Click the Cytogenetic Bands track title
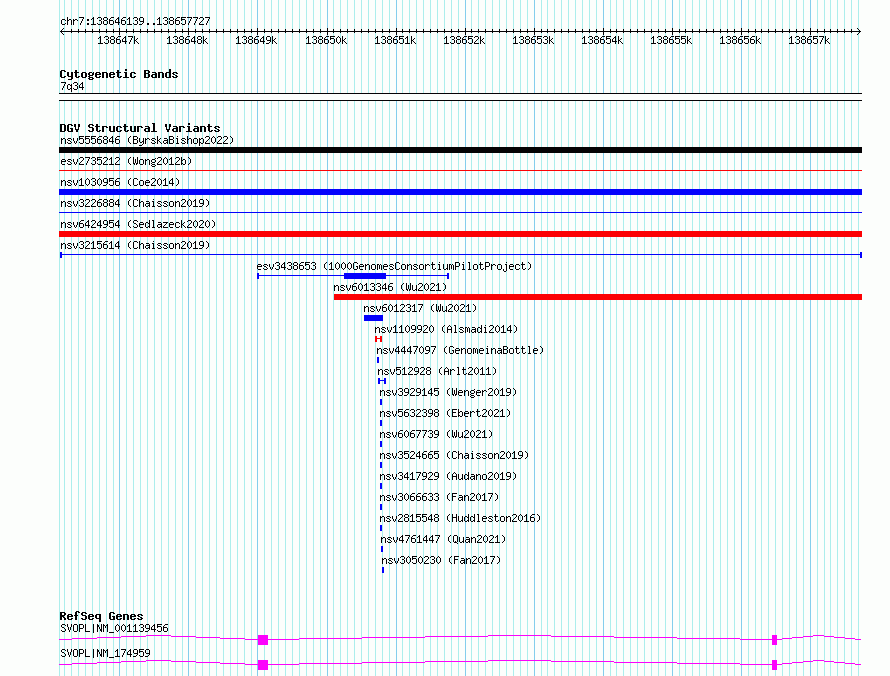Image resolution: width=890 pixels, height=676 pixels. pos(119,74)
